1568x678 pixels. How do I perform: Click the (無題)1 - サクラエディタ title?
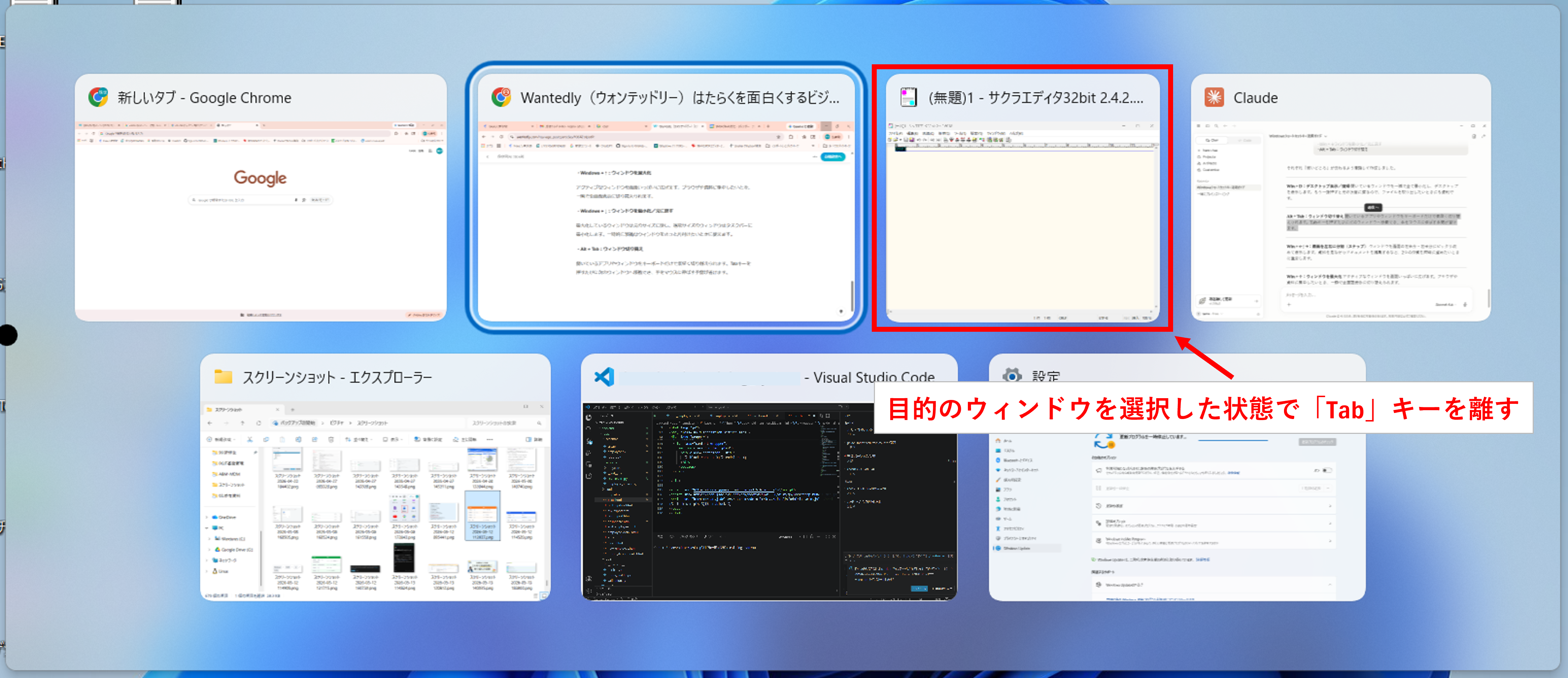[1035, 98]
